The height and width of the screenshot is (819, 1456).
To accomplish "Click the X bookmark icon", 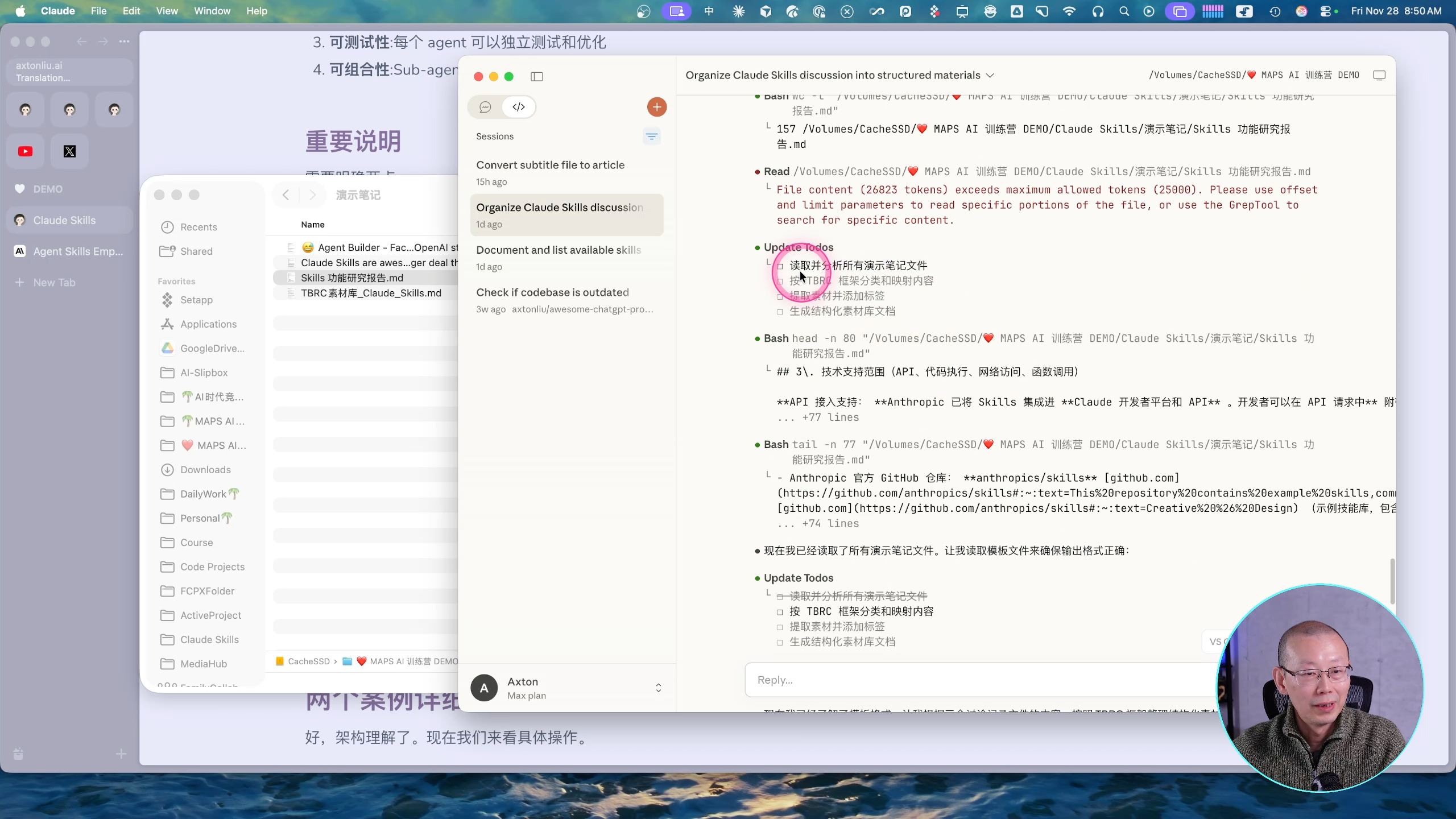I will [69, 151].
